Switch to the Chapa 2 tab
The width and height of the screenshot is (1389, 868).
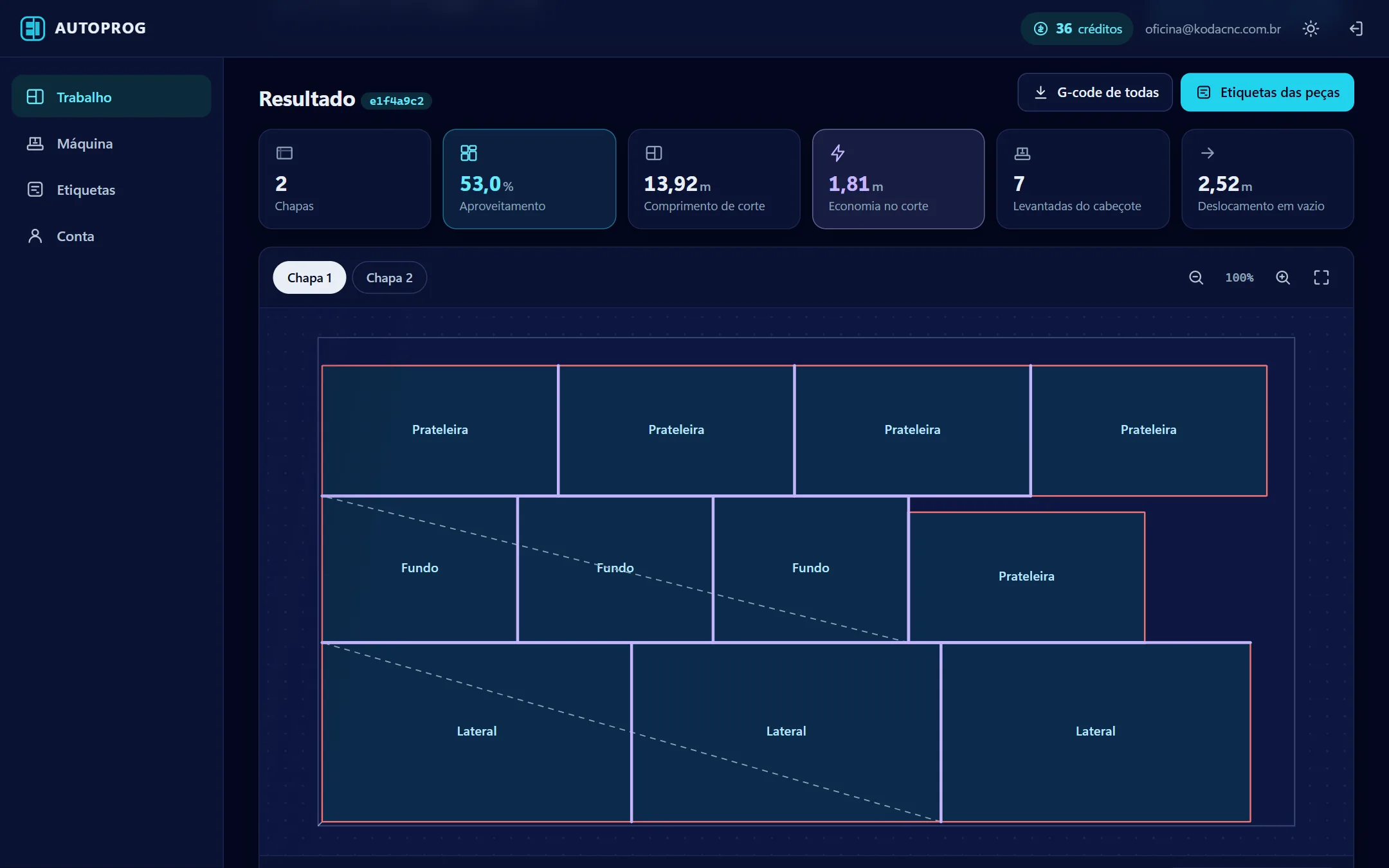click(x=389, y=278)
